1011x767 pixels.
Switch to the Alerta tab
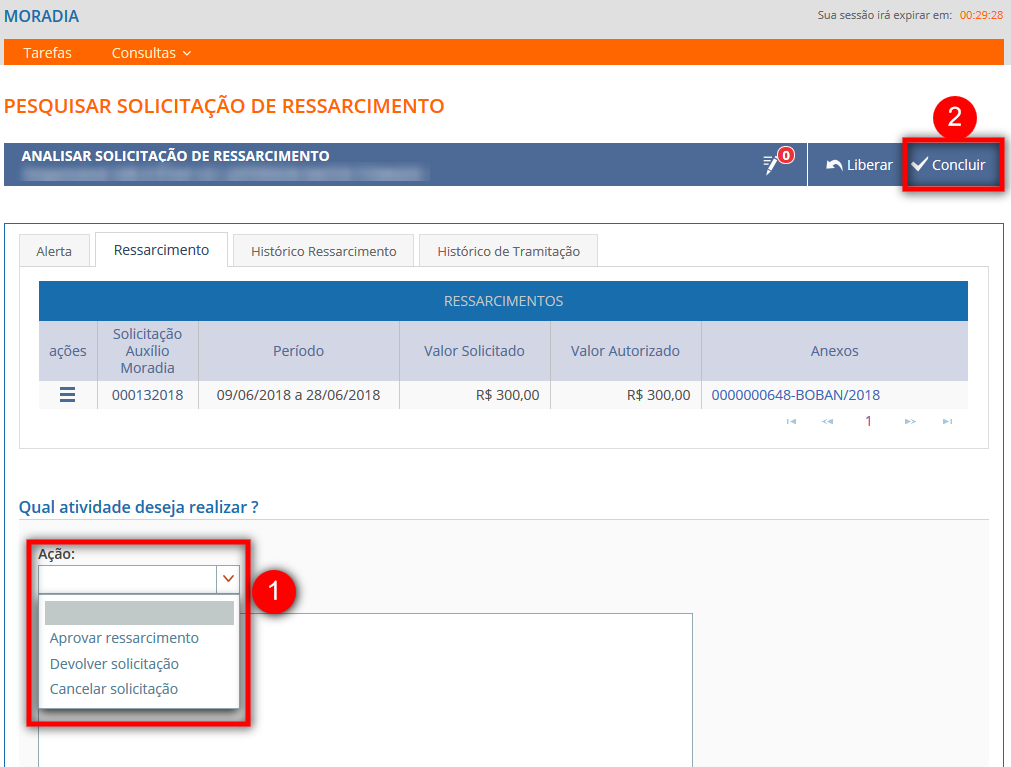pyautogui.click(x=54, y=251)
